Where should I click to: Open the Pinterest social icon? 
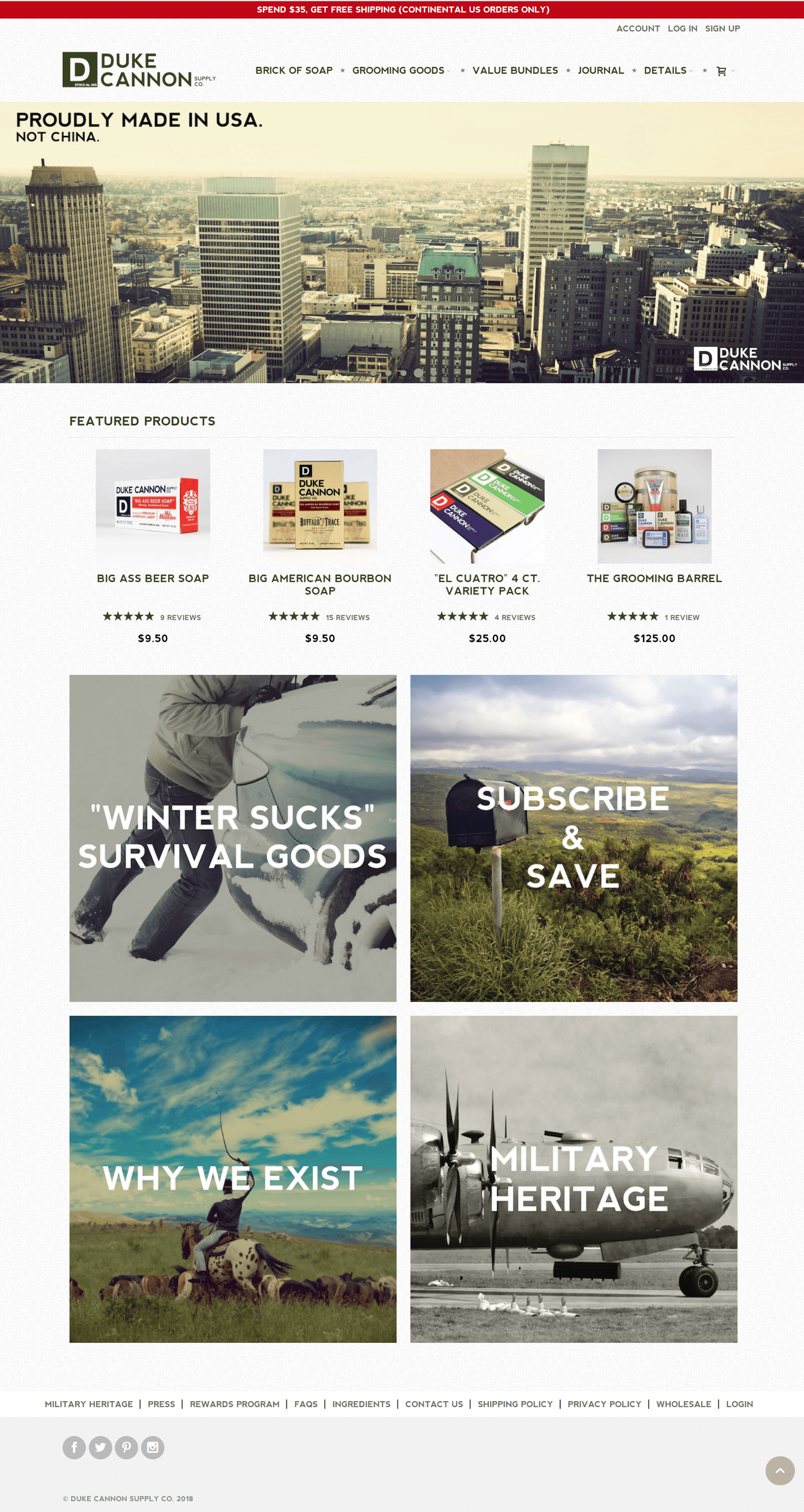coord(126,1447)
